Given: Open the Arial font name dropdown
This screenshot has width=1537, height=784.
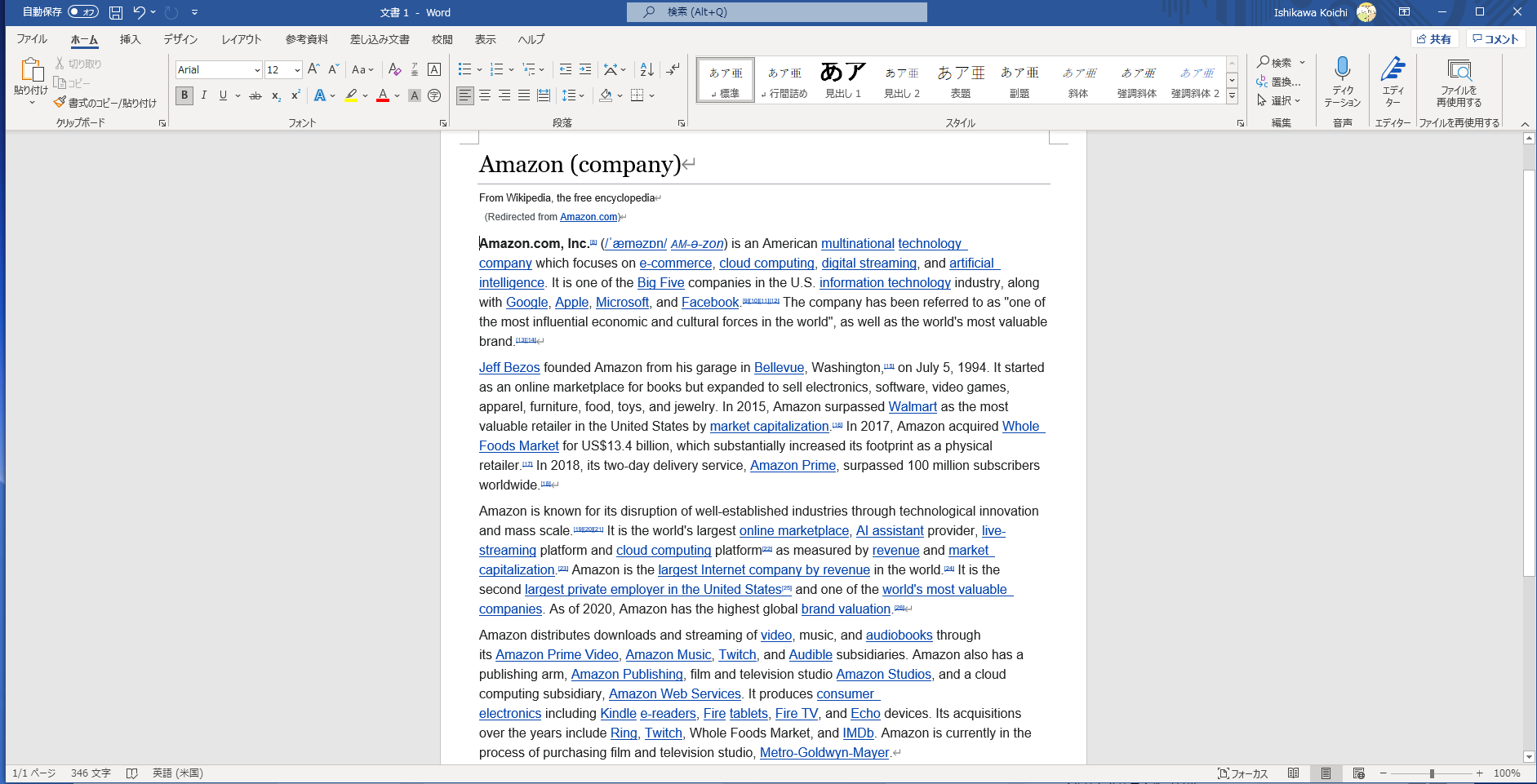Looking at the screenshot, I should 257,70.
